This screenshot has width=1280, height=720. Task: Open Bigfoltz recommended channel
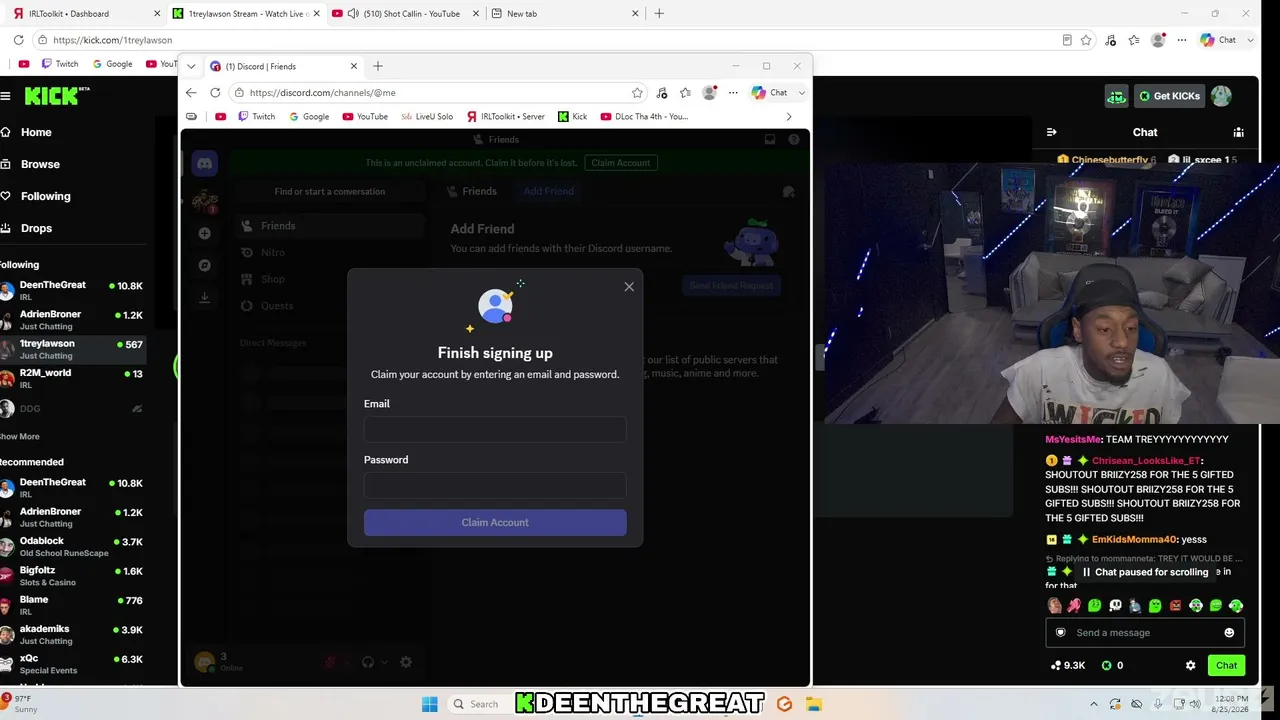pos(73,576)
